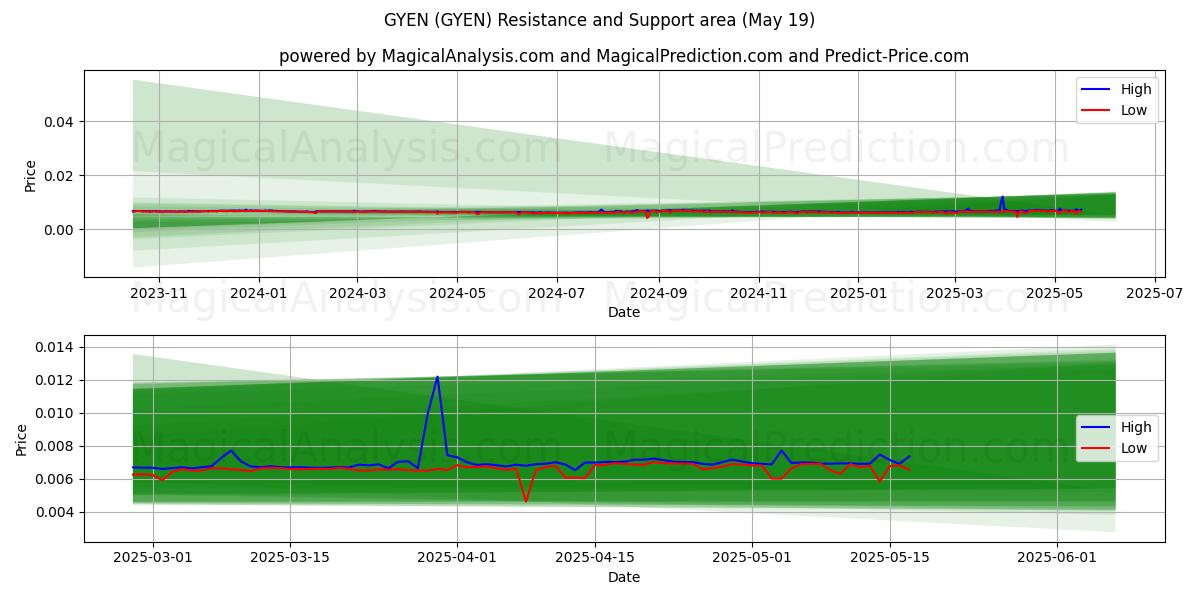
Task: Click the red line sample in the lower legend
Action: tap(1098, 449)
